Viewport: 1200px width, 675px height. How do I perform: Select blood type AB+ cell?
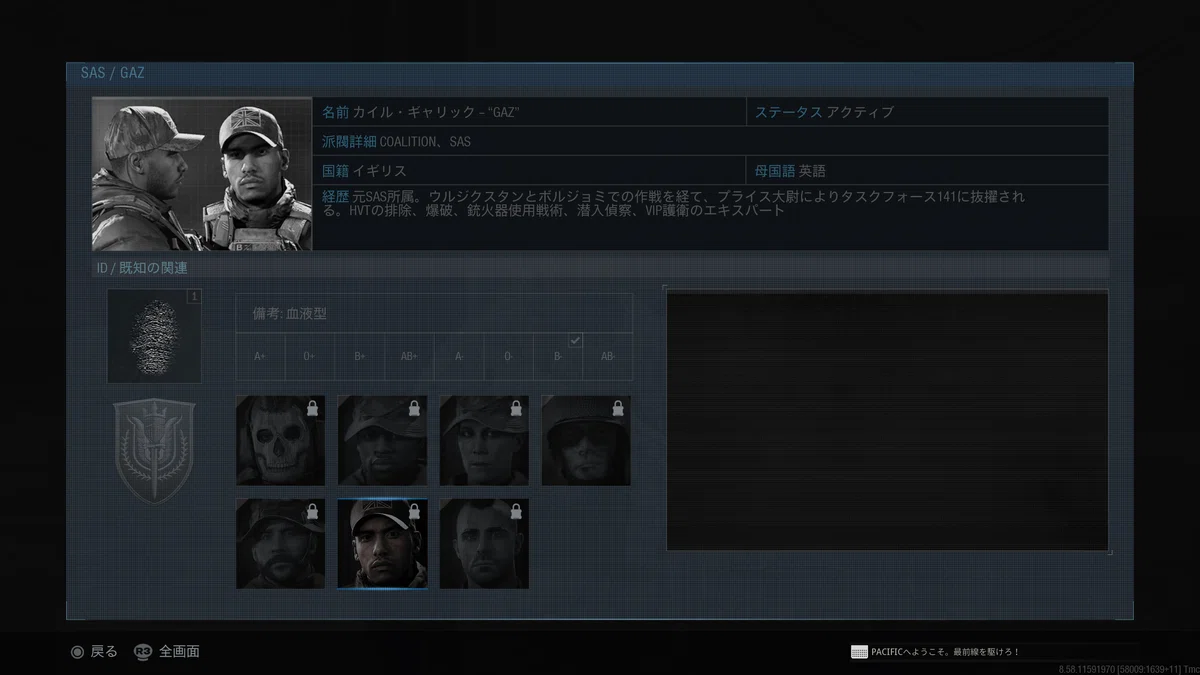(x=409, y=356)
